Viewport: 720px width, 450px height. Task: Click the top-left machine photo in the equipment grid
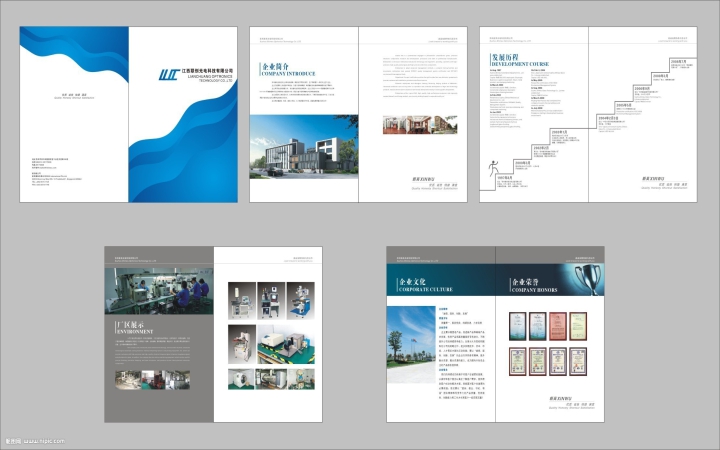[x=244, y=300]
